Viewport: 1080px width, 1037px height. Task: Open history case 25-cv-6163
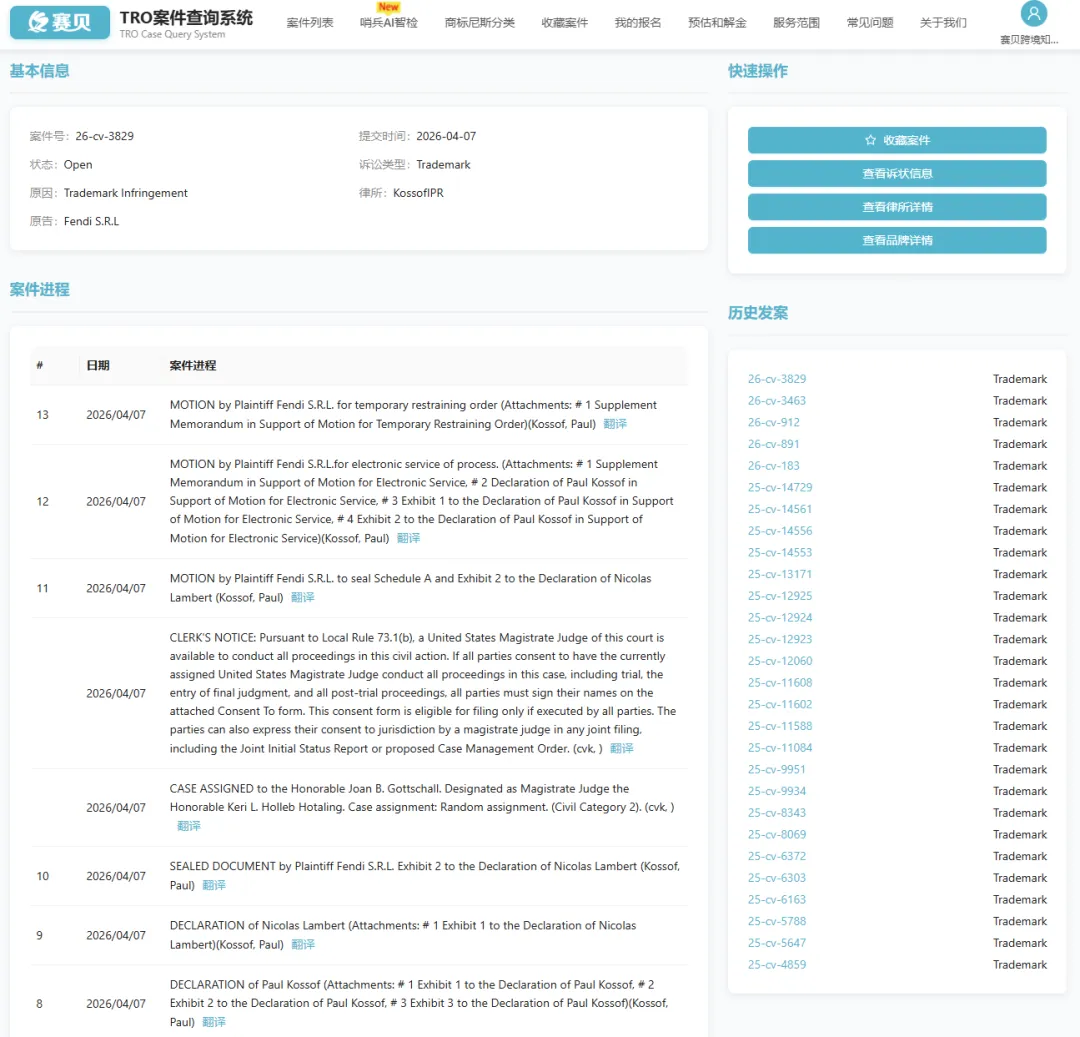point(777,900)
